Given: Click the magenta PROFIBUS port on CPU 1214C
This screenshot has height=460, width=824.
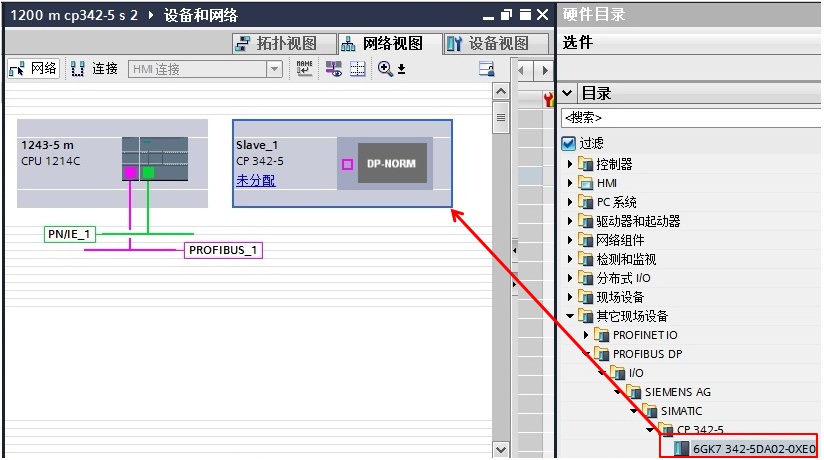Looking at the screenshot, I should click(130, 172).
